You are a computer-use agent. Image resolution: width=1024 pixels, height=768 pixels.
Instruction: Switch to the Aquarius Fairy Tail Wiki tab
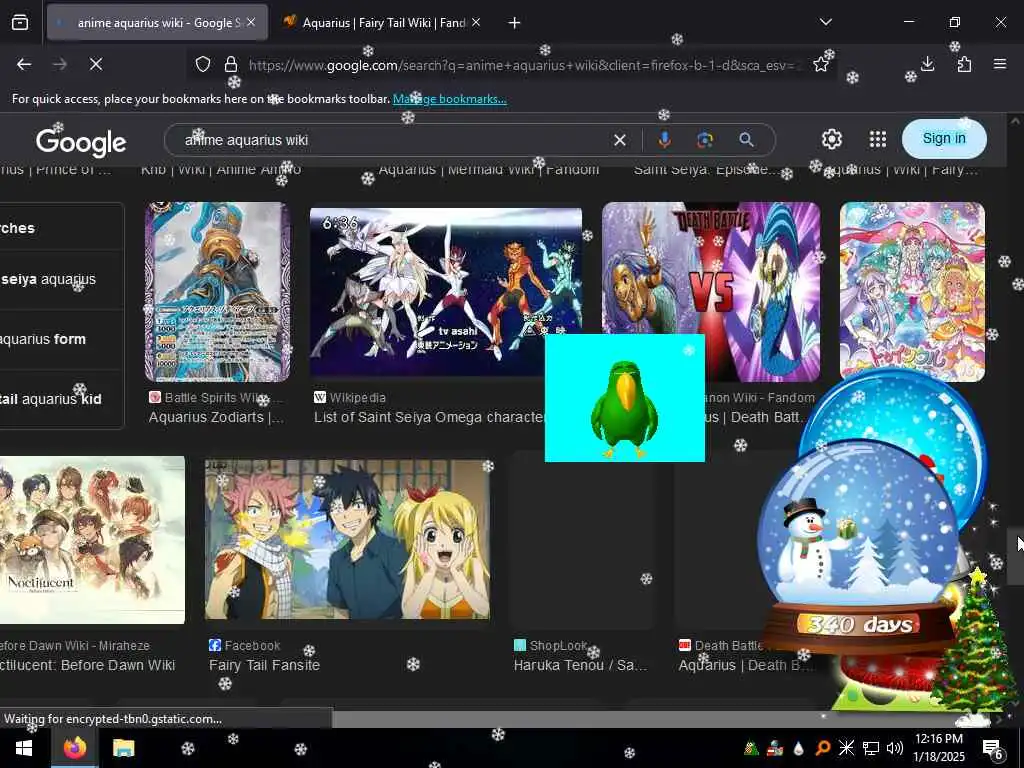pyautogui.click(x=383, y=23)
